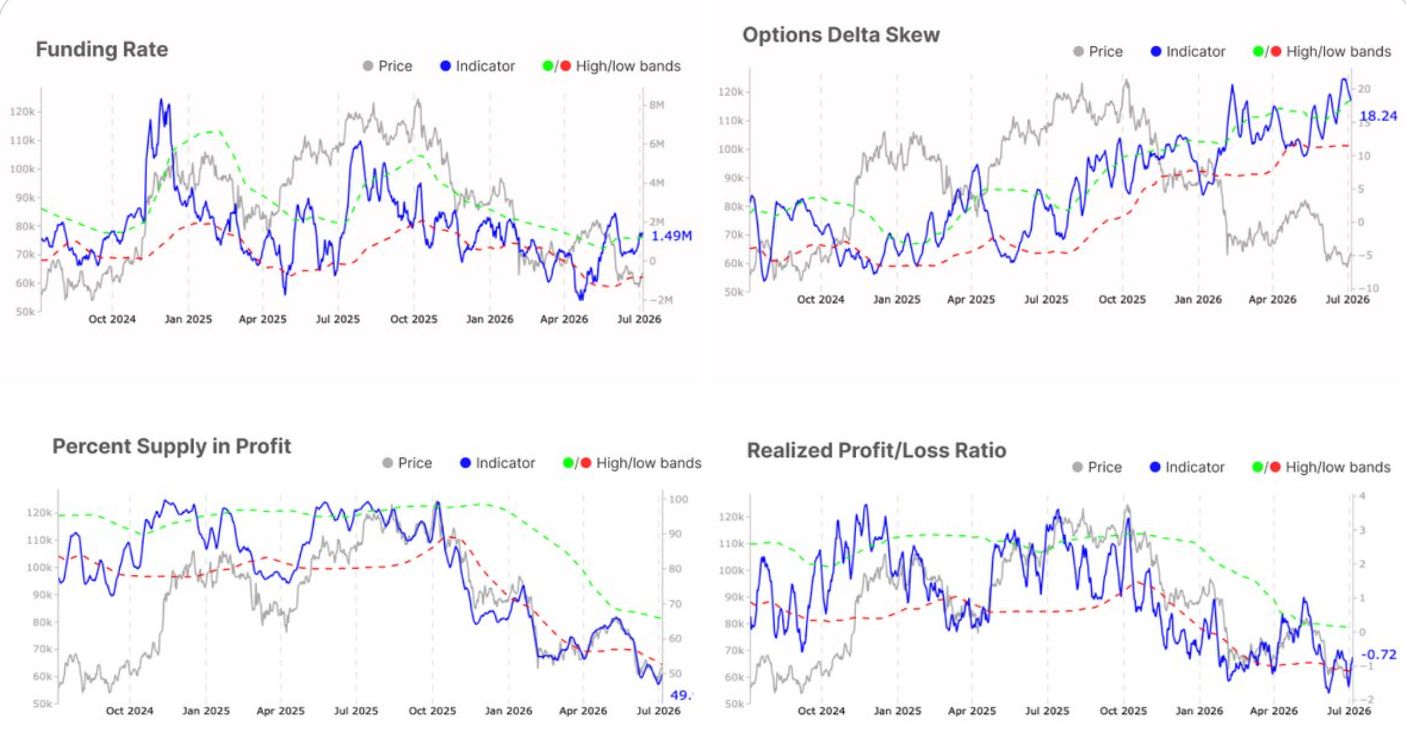Click green band dot in Options Delta Skew legend
This screenshot has width=1406, height=746.
(1257, 51)
